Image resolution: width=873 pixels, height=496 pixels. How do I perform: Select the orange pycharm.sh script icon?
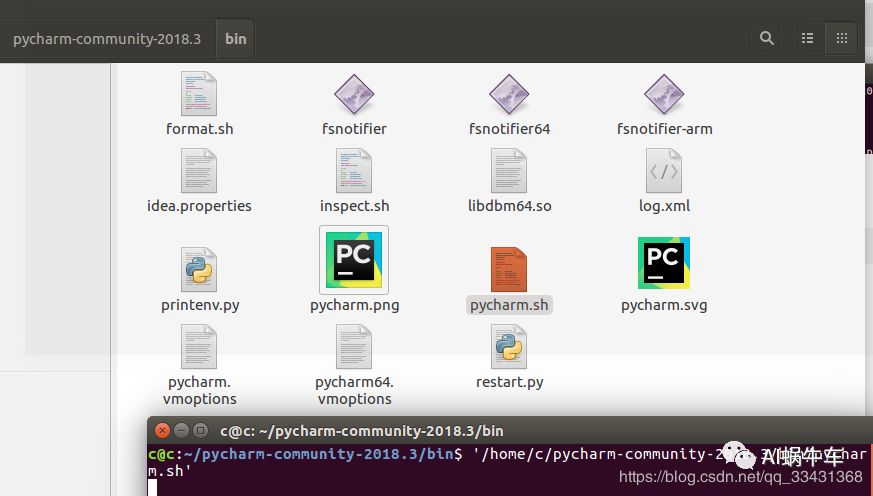coord(509,269)
